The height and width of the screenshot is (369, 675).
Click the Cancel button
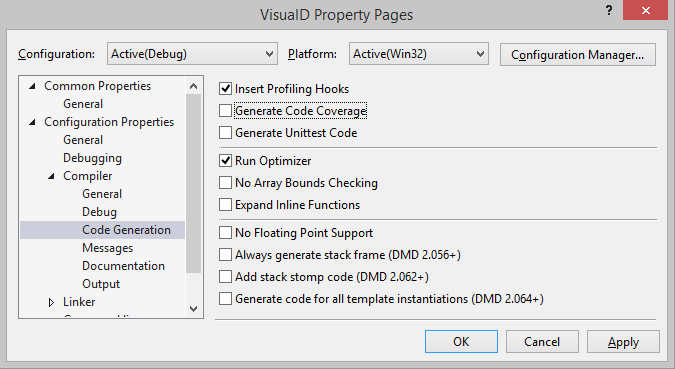tap(542, 341)
